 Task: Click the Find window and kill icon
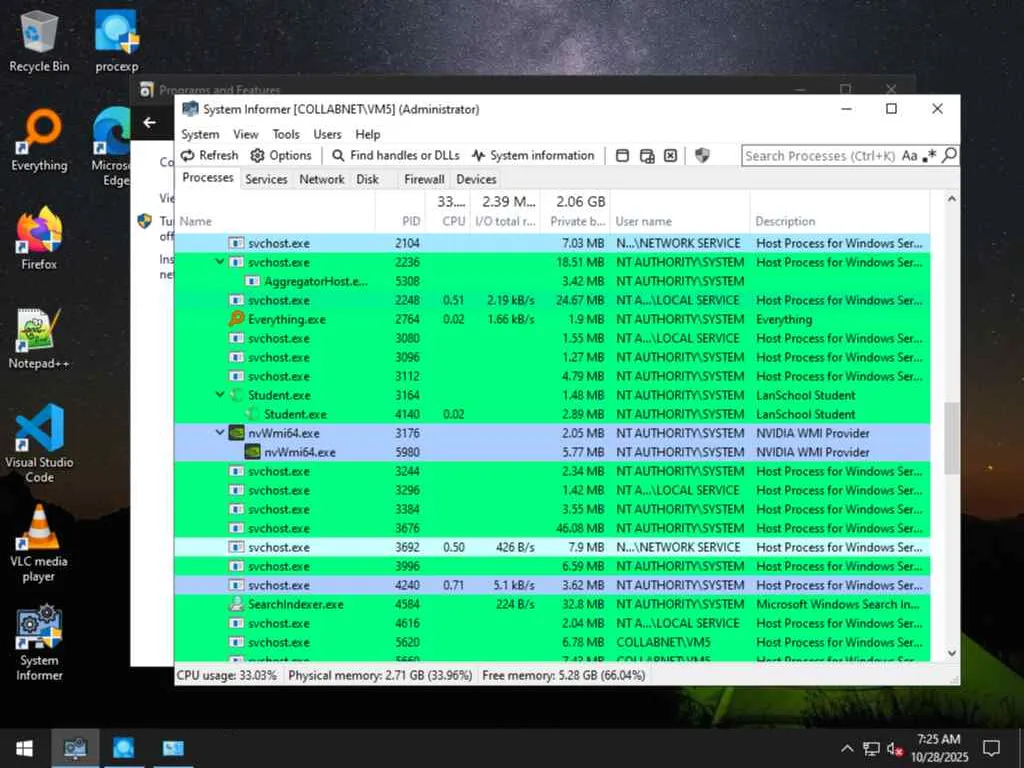point(671,155)
